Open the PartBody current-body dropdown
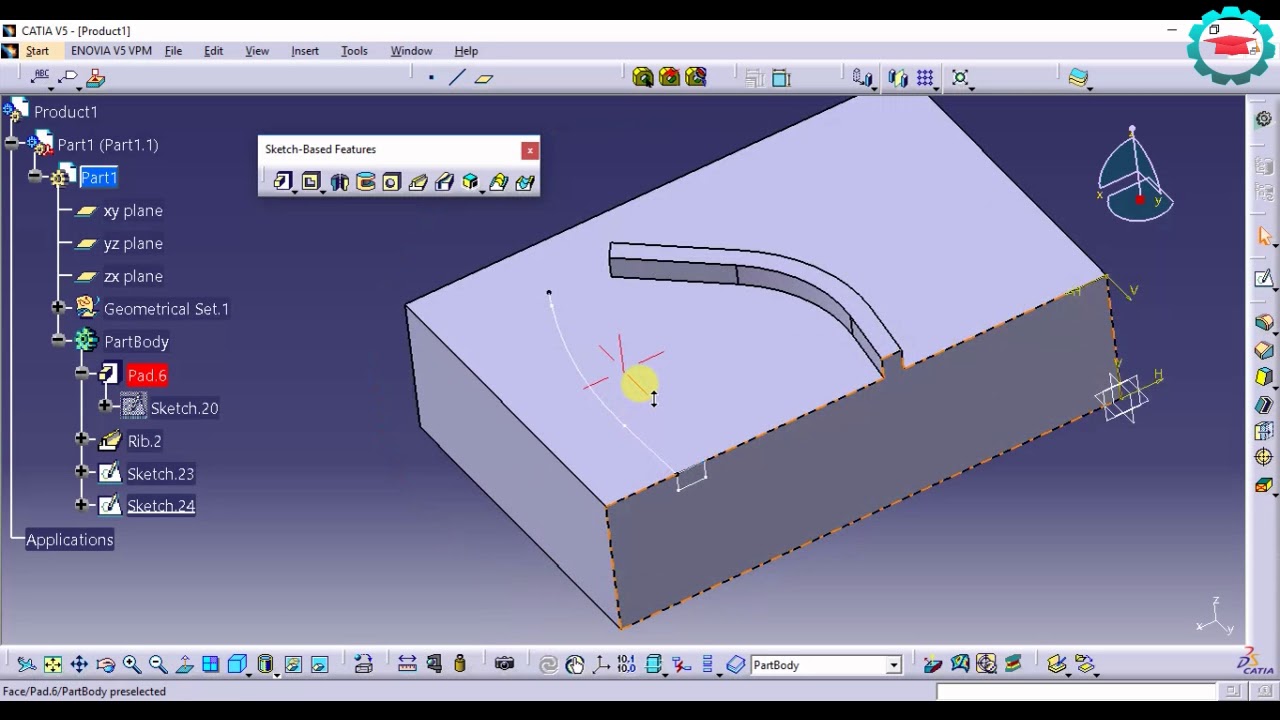The width and height of the screenshot is (1280, 720). (894, 665)
